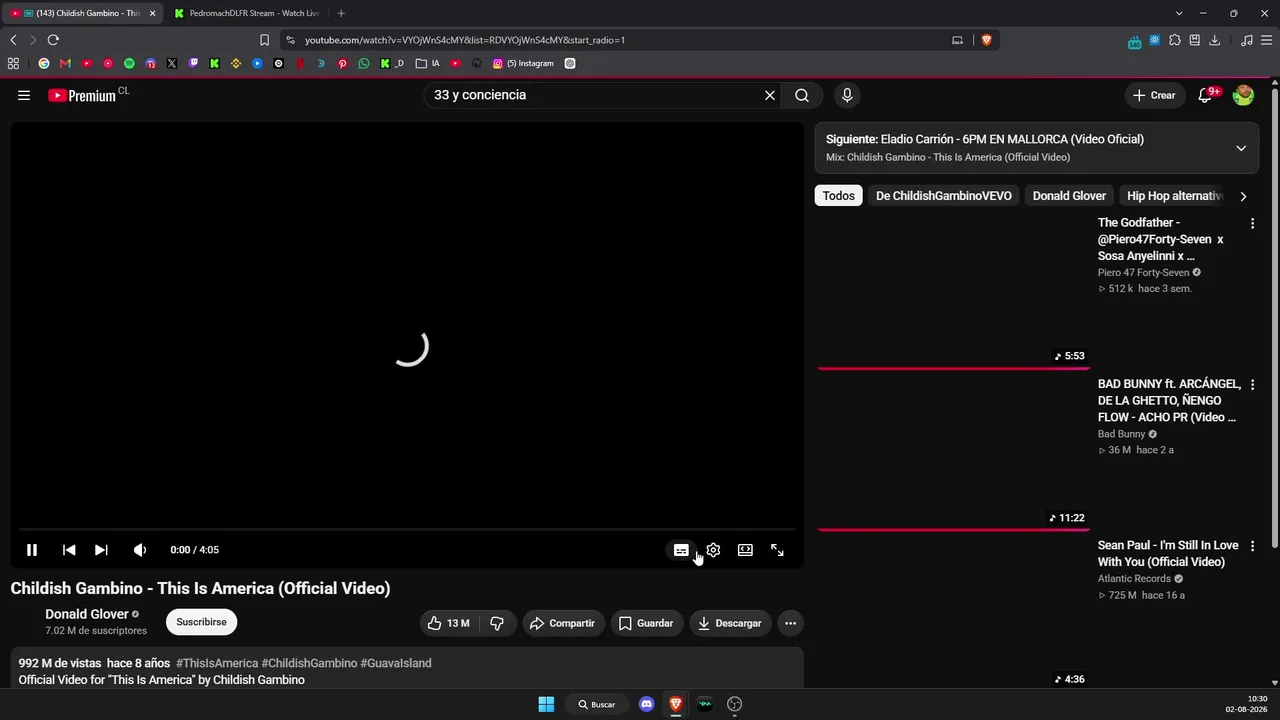Open a new browser tab
Screen dimensions: 1280x720
(341, 13)
